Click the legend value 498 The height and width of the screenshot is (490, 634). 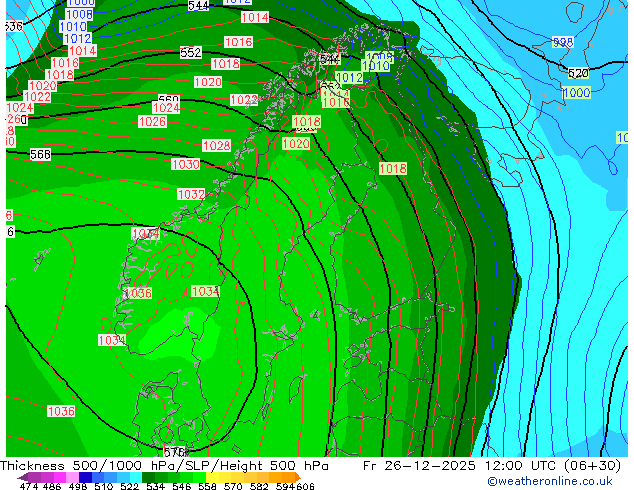[78, 486]
